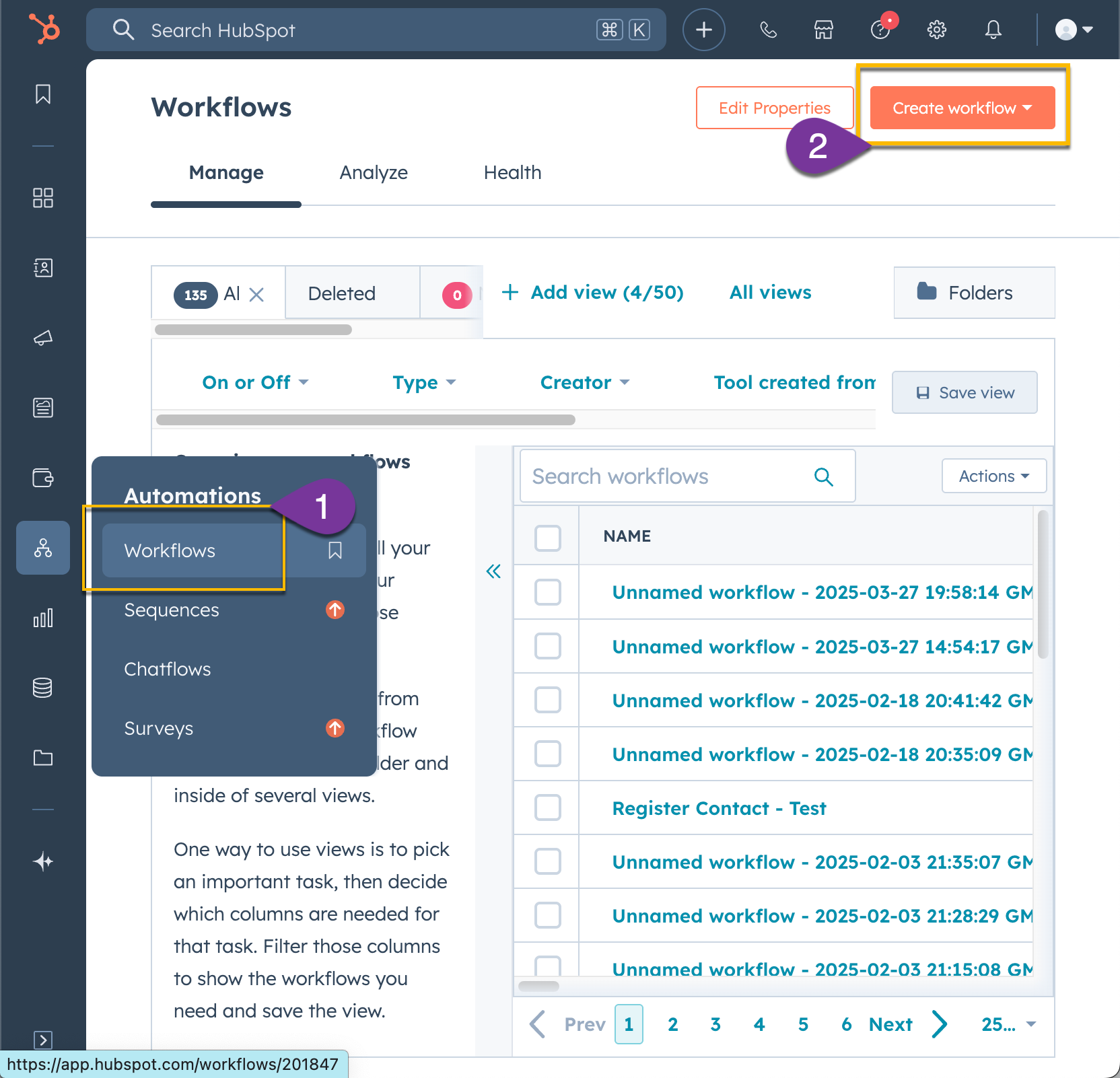Click the HubSpot sprocket logo

(44, 30)
